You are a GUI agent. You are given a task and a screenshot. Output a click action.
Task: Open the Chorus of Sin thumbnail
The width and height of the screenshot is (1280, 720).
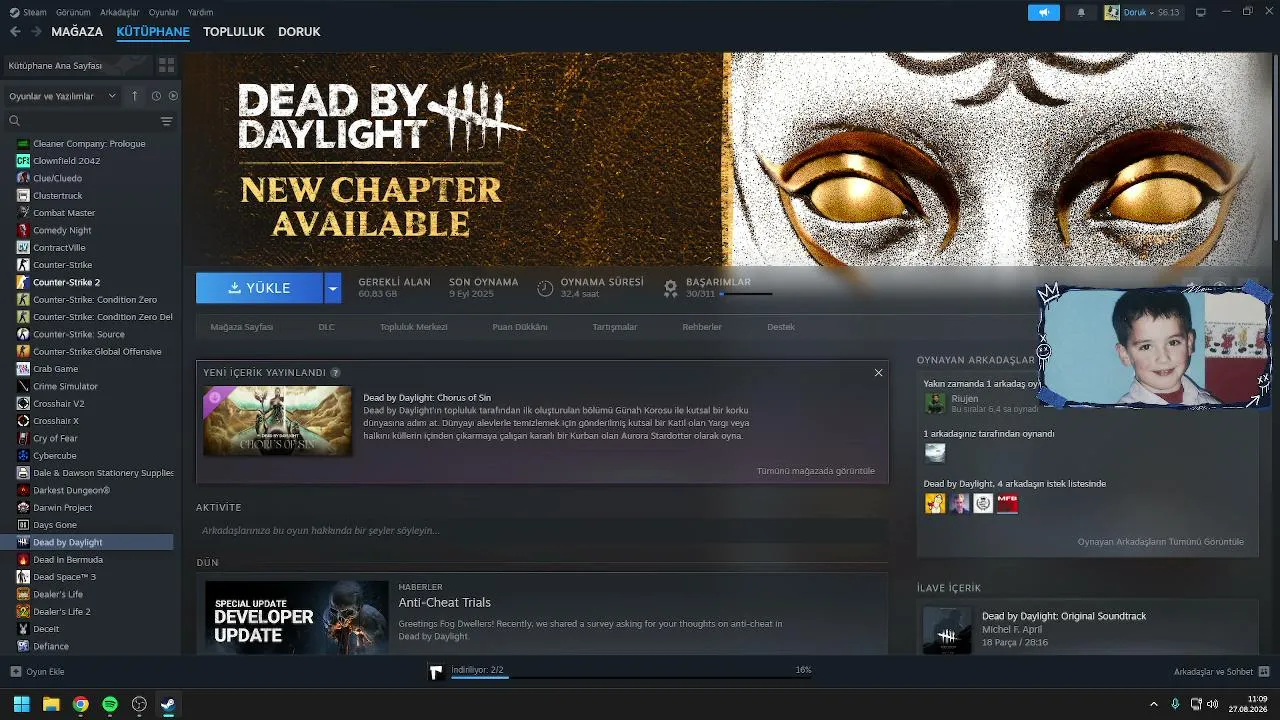[277, 421]
